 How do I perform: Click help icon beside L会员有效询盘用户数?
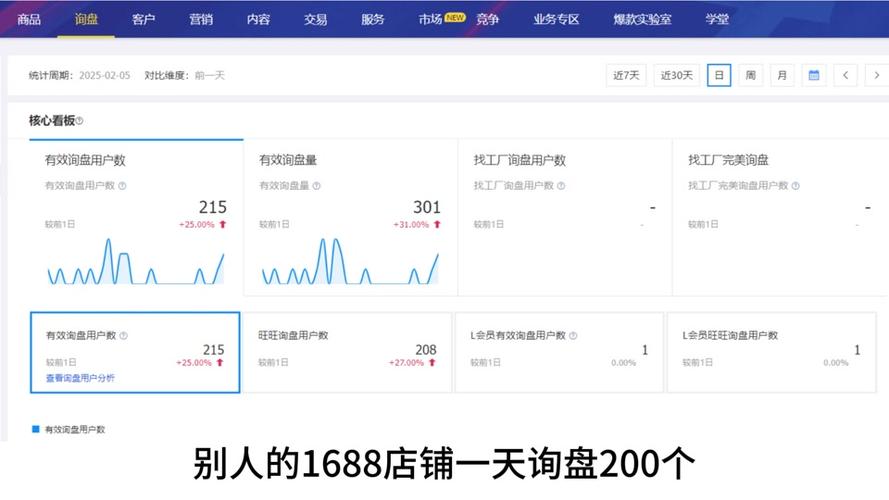[x=573, y=336]
